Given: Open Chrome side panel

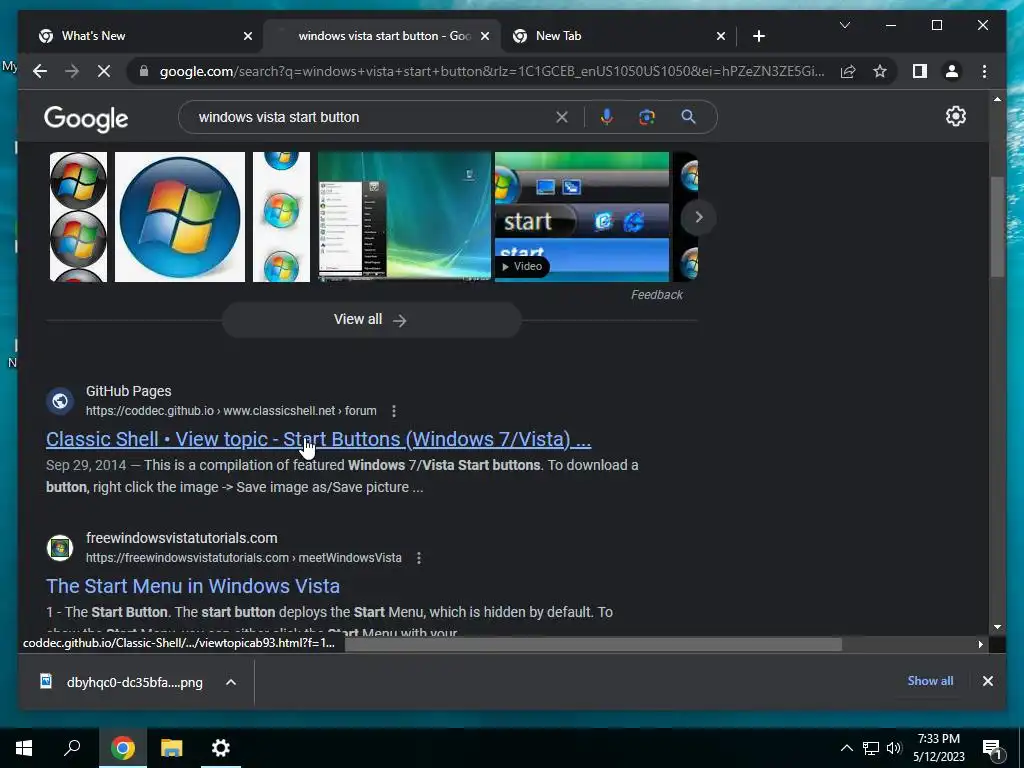Looking at the screenshot, I should coord(920,71).
